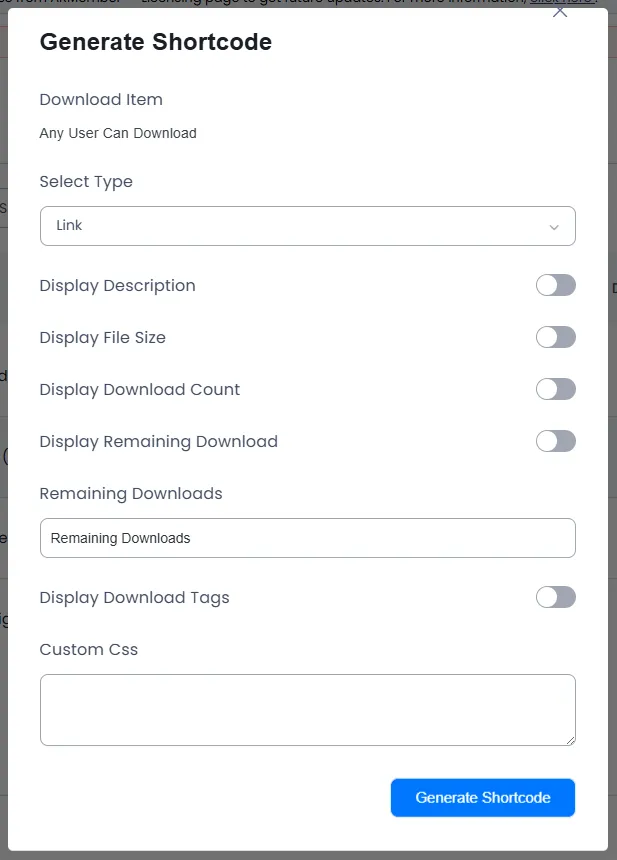This screenshot has width=617, height=860.
Task: Click the Generate Shortcode dialog title
Action: click(x=155, y=42)
